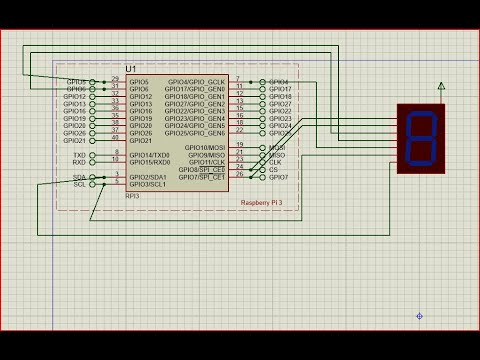Click the blue origin marker crosshair

click(x=420, y=316)
